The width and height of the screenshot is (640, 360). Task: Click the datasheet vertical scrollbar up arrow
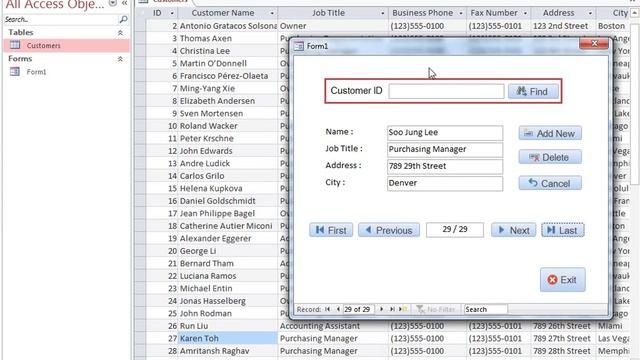(x=635, y=13)
